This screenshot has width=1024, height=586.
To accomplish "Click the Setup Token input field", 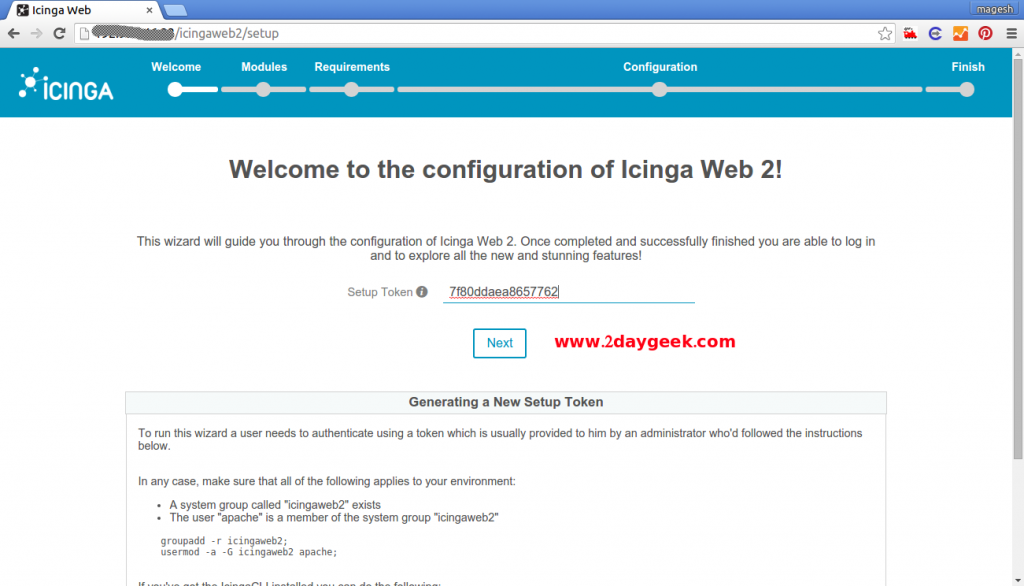I will [568, 291].
